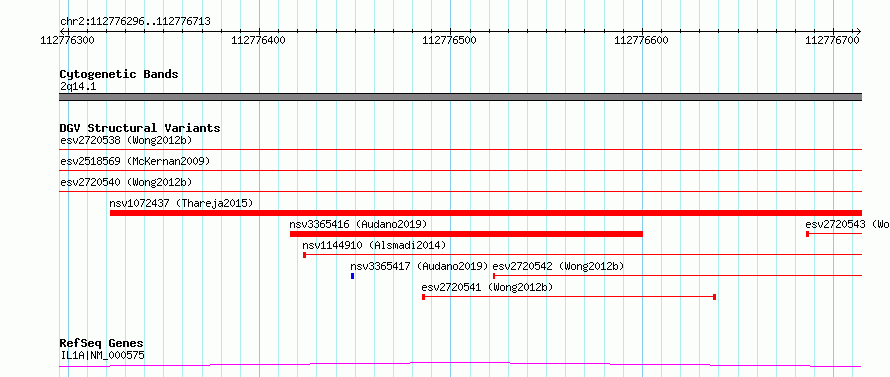Click the ruler at position 112776400
The height and width of the screenshot is (377, 890).
(259, 40)
